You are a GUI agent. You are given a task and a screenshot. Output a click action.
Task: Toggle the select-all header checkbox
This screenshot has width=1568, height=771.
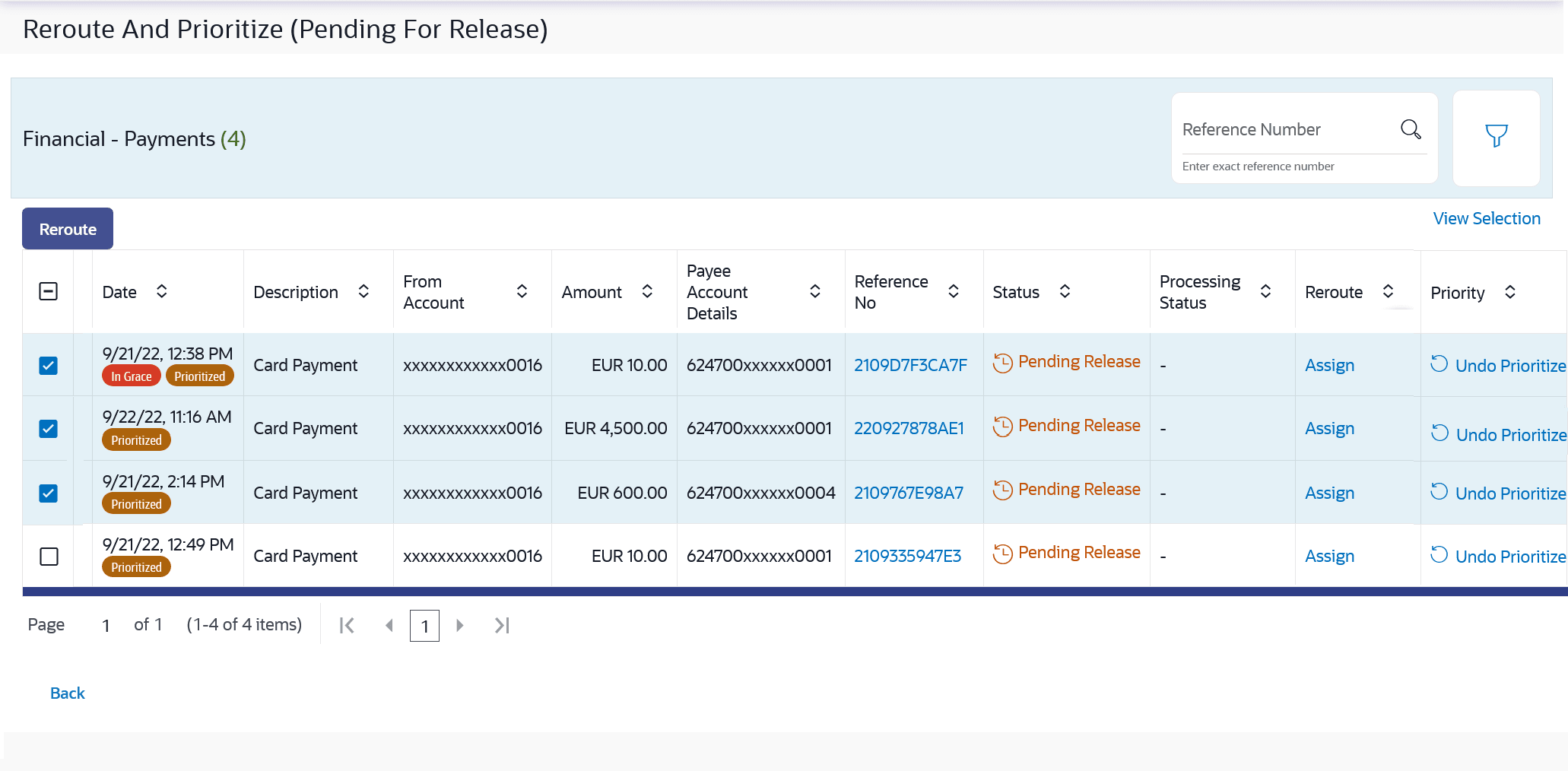click(x=49, y=291)
